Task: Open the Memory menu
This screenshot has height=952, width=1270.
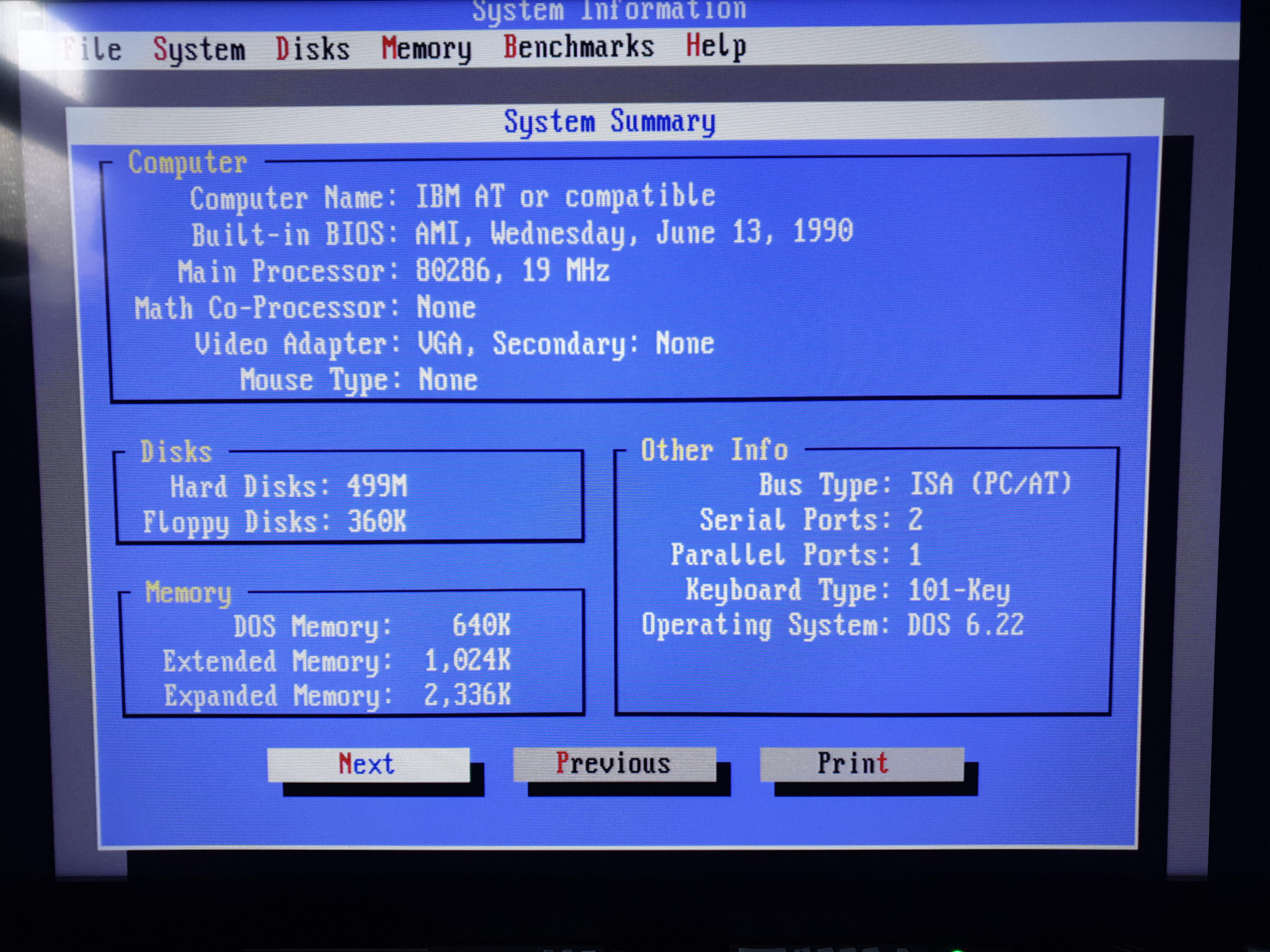Action: pos(426,49)
